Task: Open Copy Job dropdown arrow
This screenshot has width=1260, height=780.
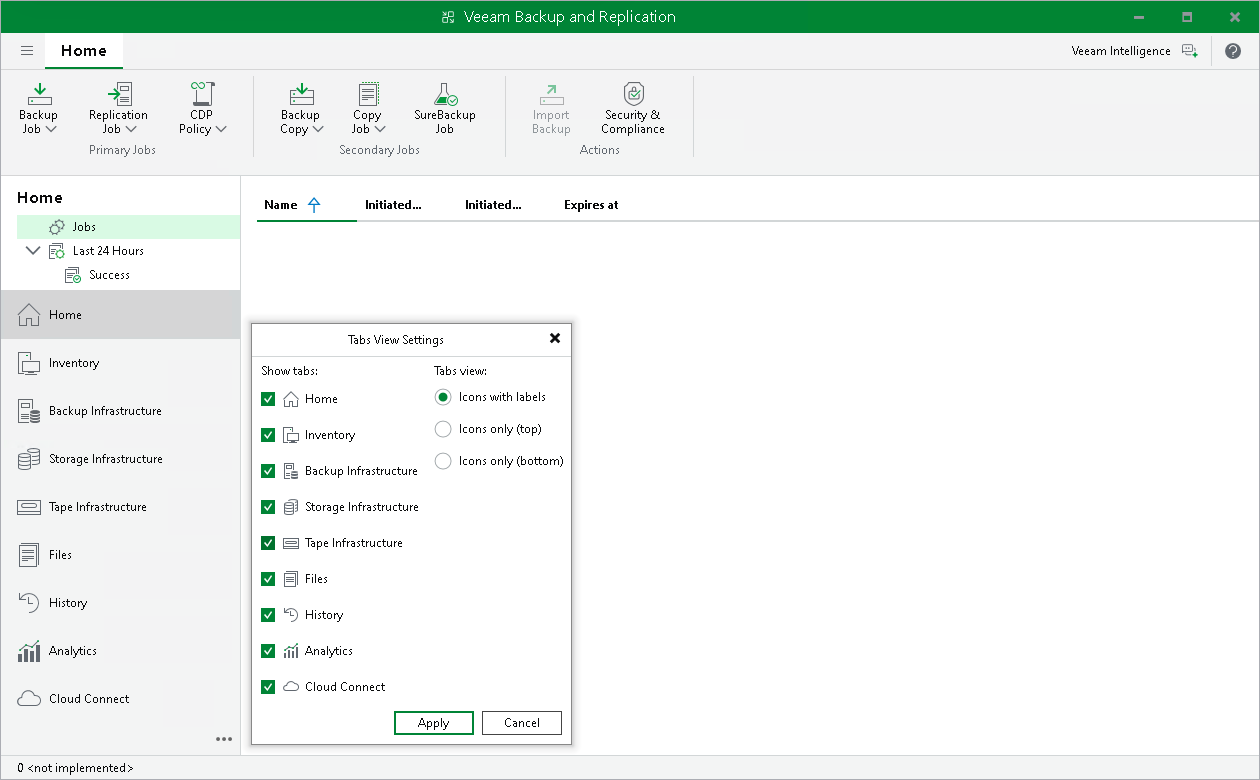Action: pos(379,129)
